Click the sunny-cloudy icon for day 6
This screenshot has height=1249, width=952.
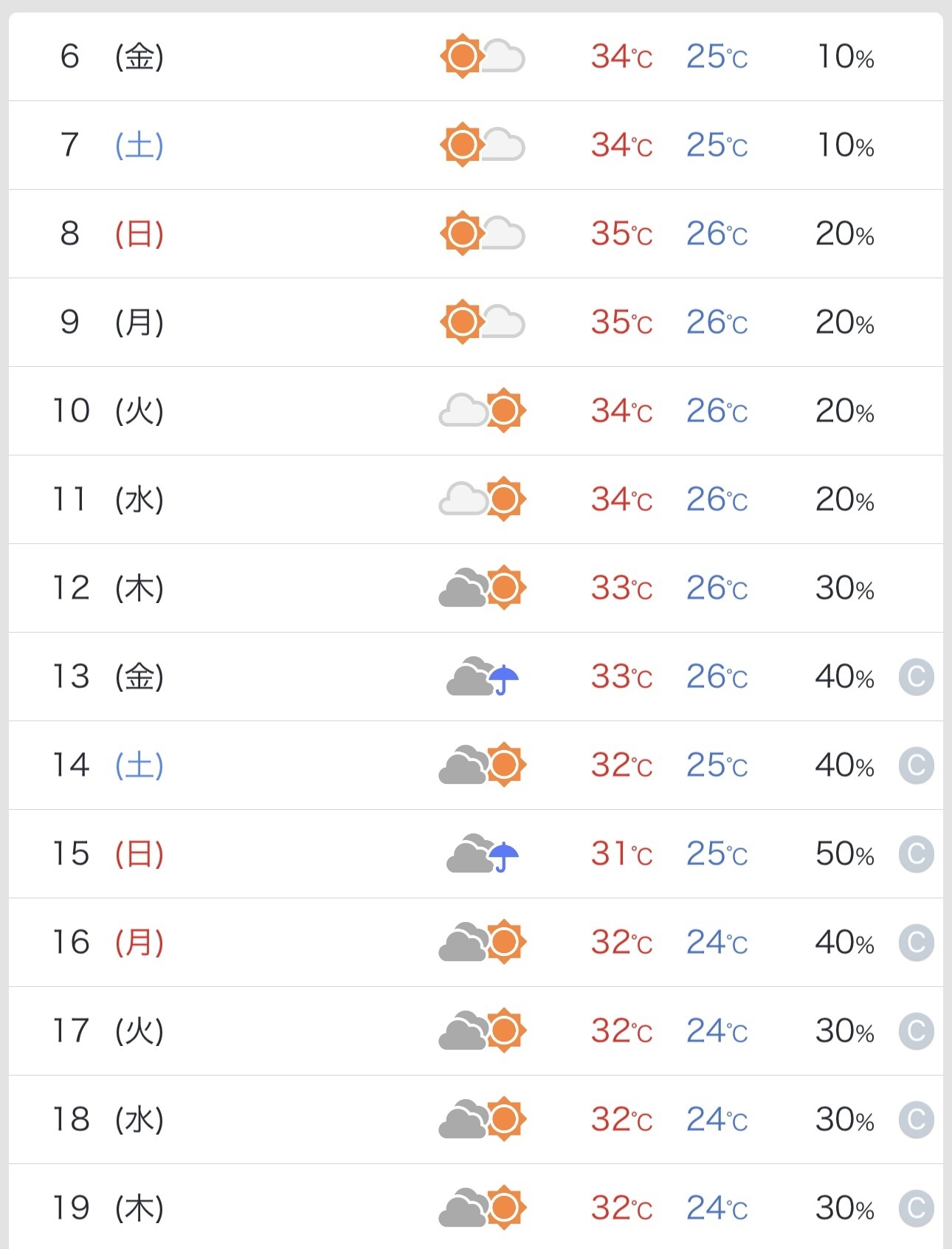tap(482, 56)
